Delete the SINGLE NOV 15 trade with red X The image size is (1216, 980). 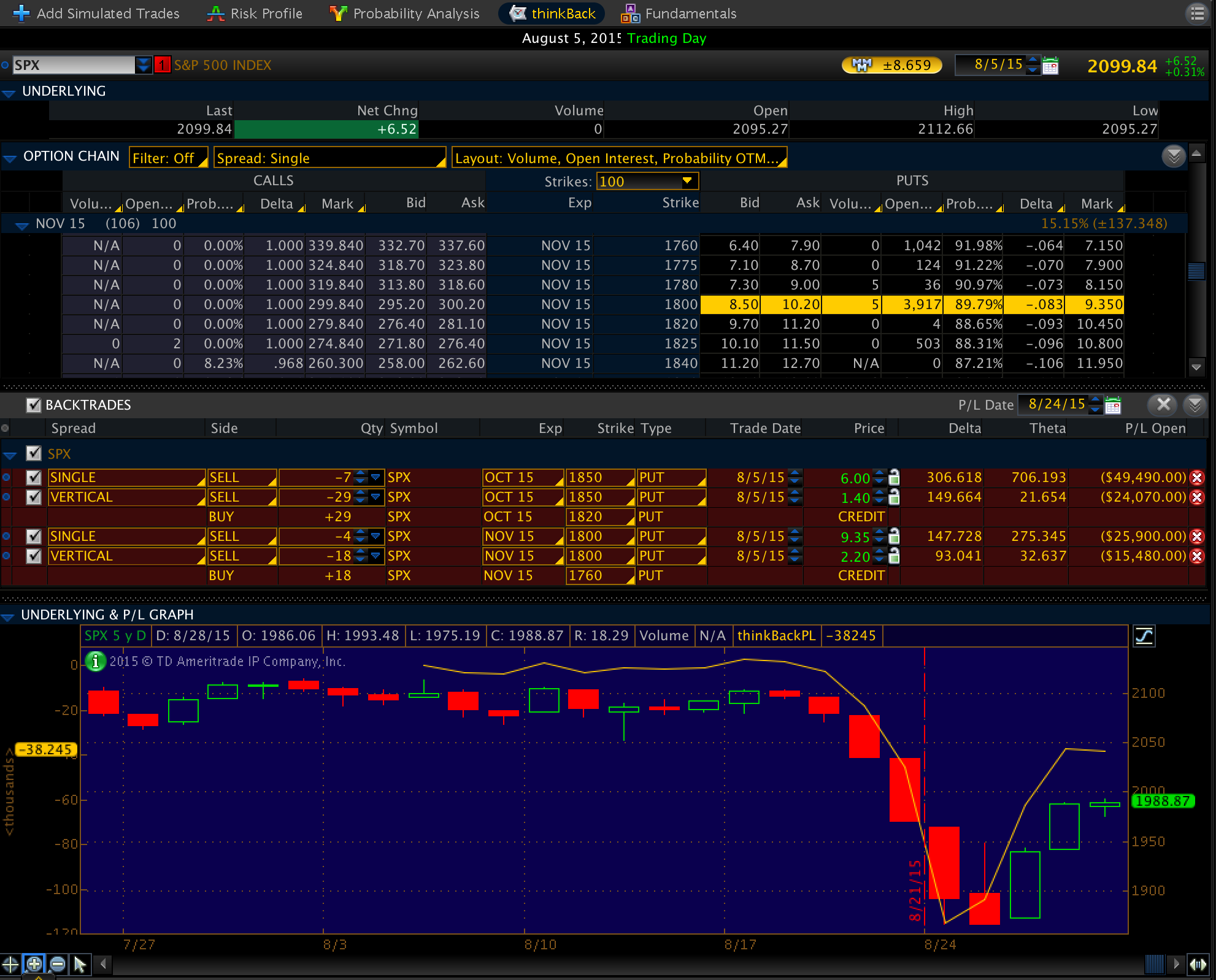click(1196, 536)
